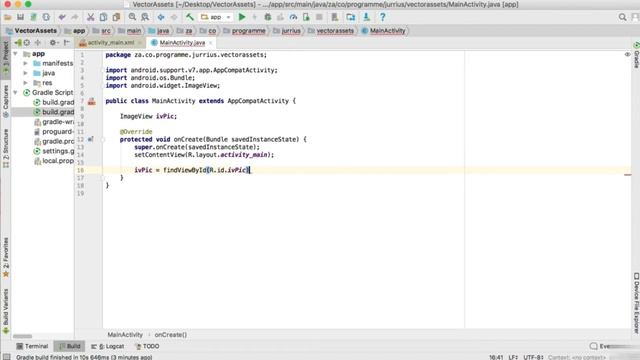The height and width of the screenshot is (360, 640).
Task: Click the Sync project refresh icon
Action: pos(46,17)
